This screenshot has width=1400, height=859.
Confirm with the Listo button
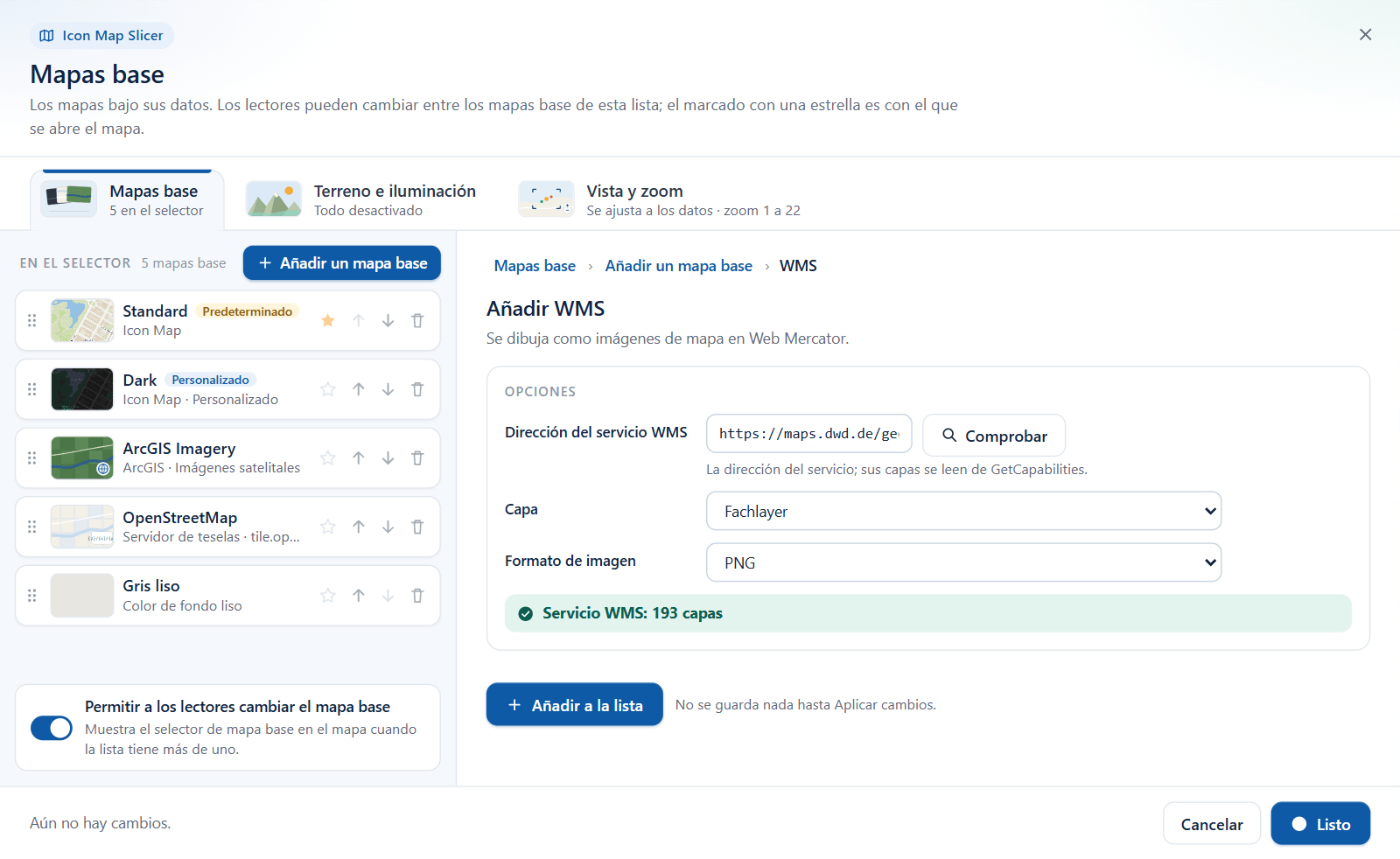pyautogui.click(x=1320, y=824)
